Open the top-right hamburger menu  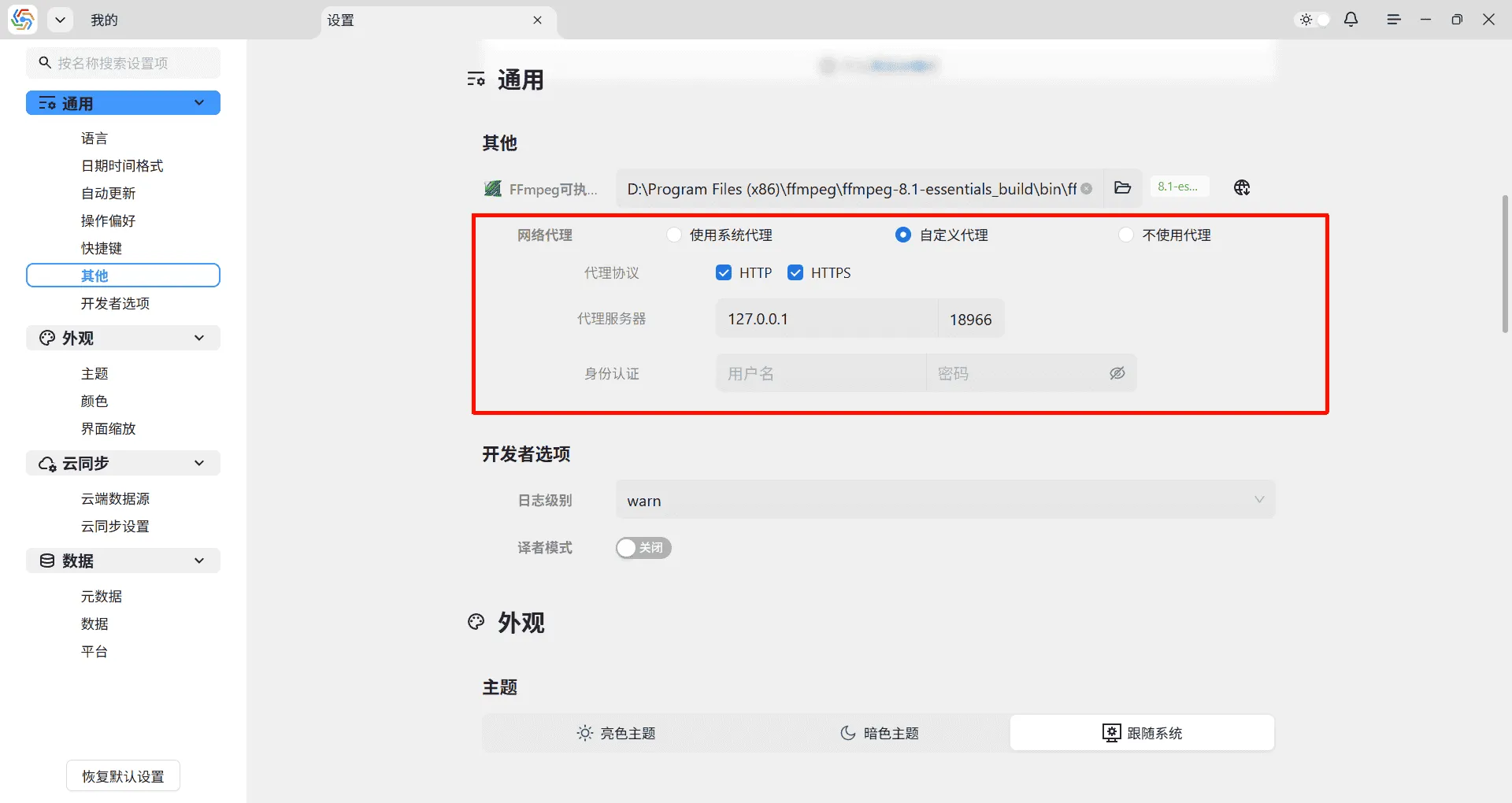tap(1394, 20)
